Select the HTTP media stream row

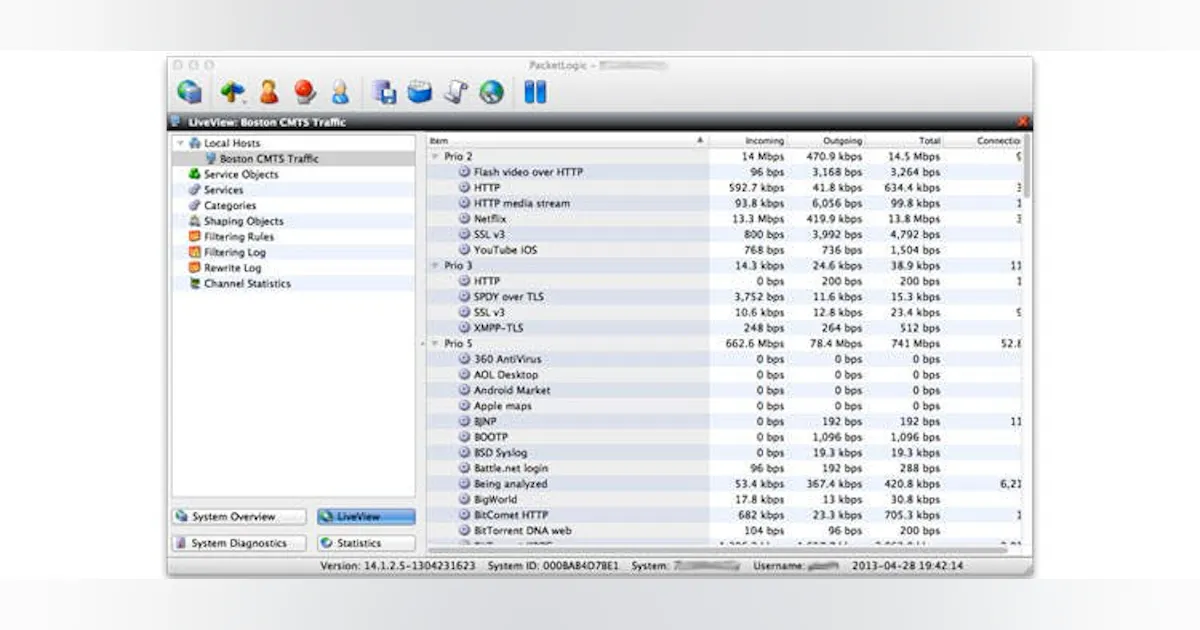tap(725, 203)
